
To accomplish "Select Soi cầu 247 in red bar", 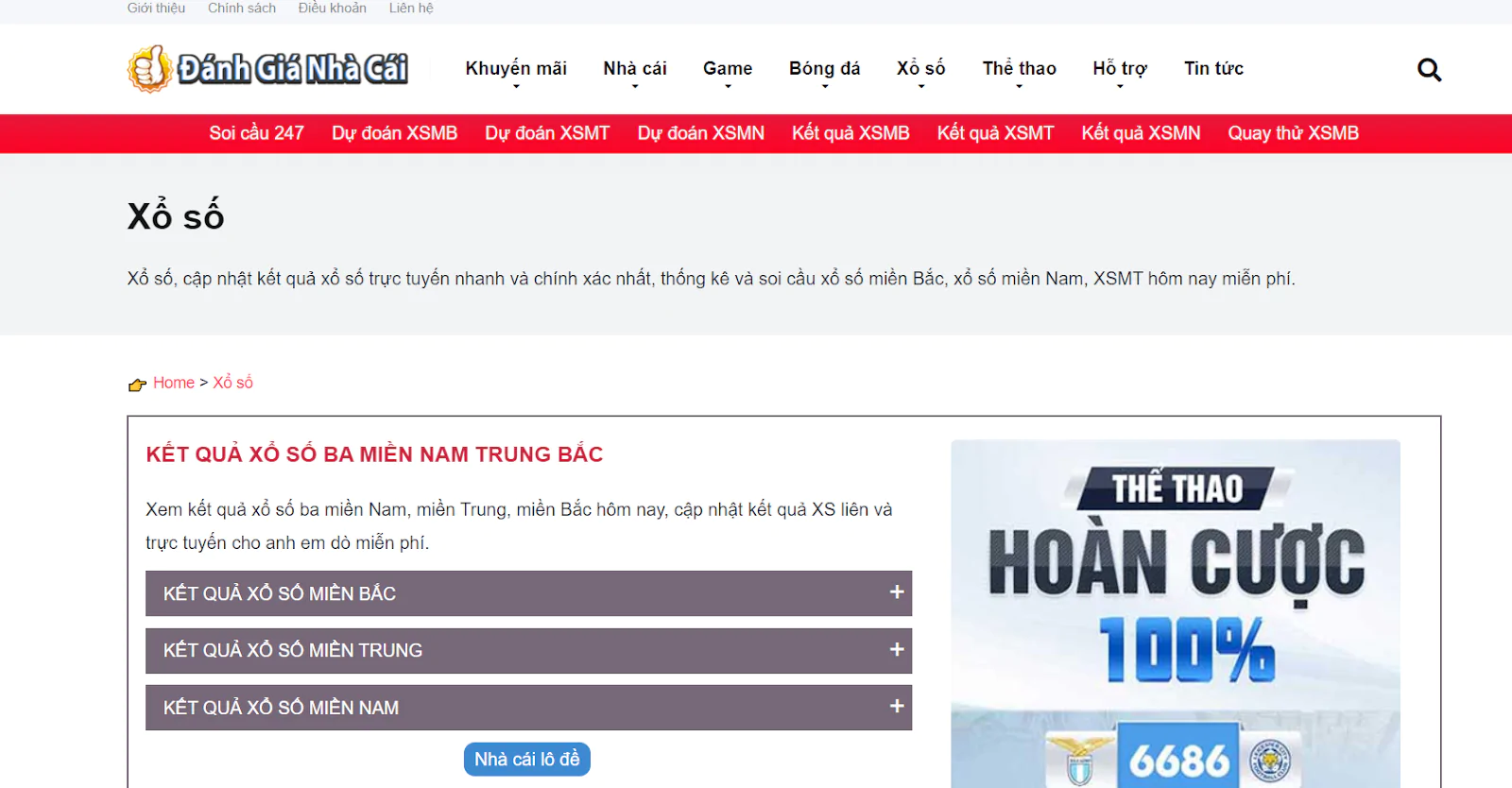I will pos(256,133).
